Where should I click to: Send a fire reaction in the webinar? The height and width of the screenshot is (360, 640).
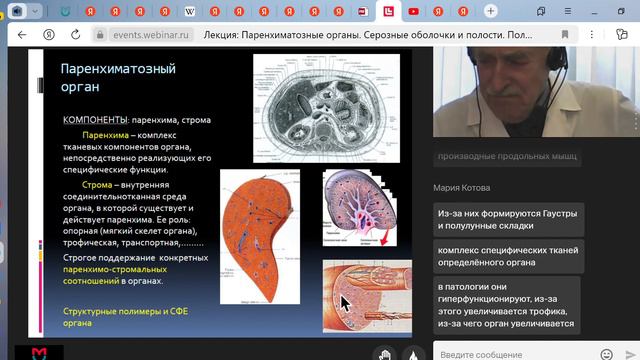(x=413, y=354)
